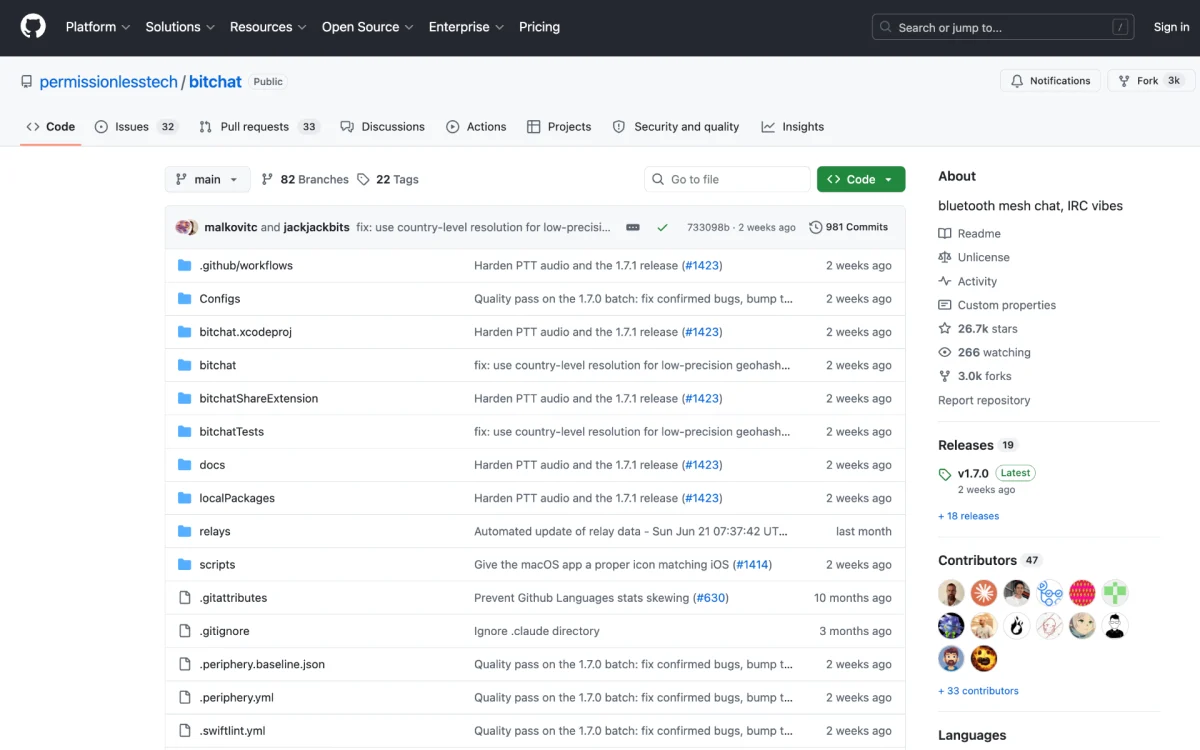Open the Open Source dropdown menu
The width and height of the screenshot is (1200, 750).
(x=367, y=27)
